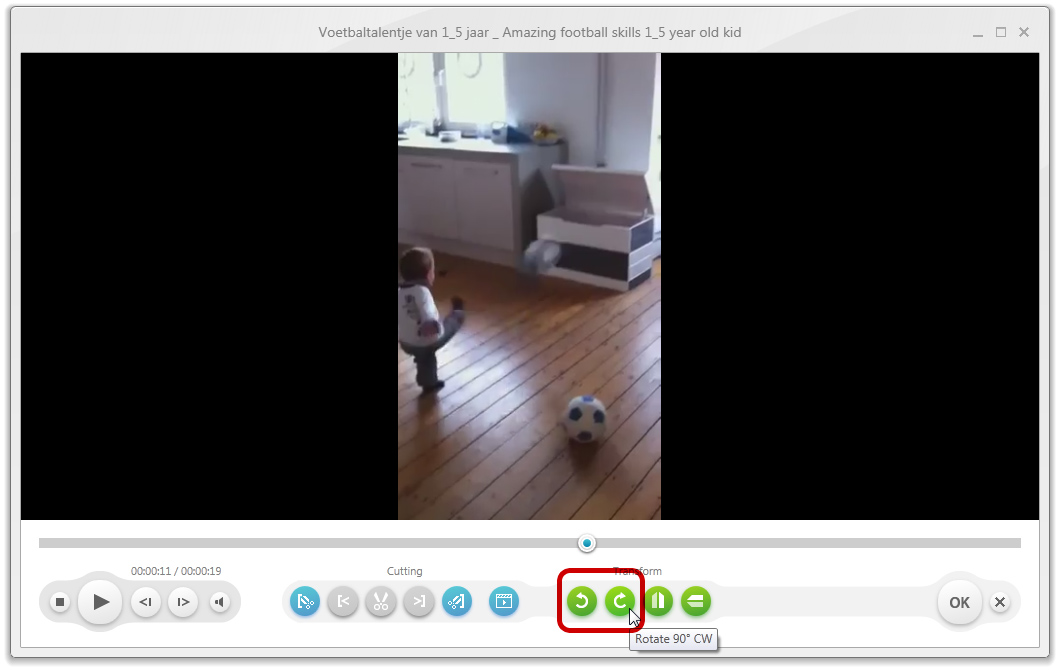This screenshot has width=1060, height=670.
Task: Maximize the editor window
Action: [x=1001, y=32]
